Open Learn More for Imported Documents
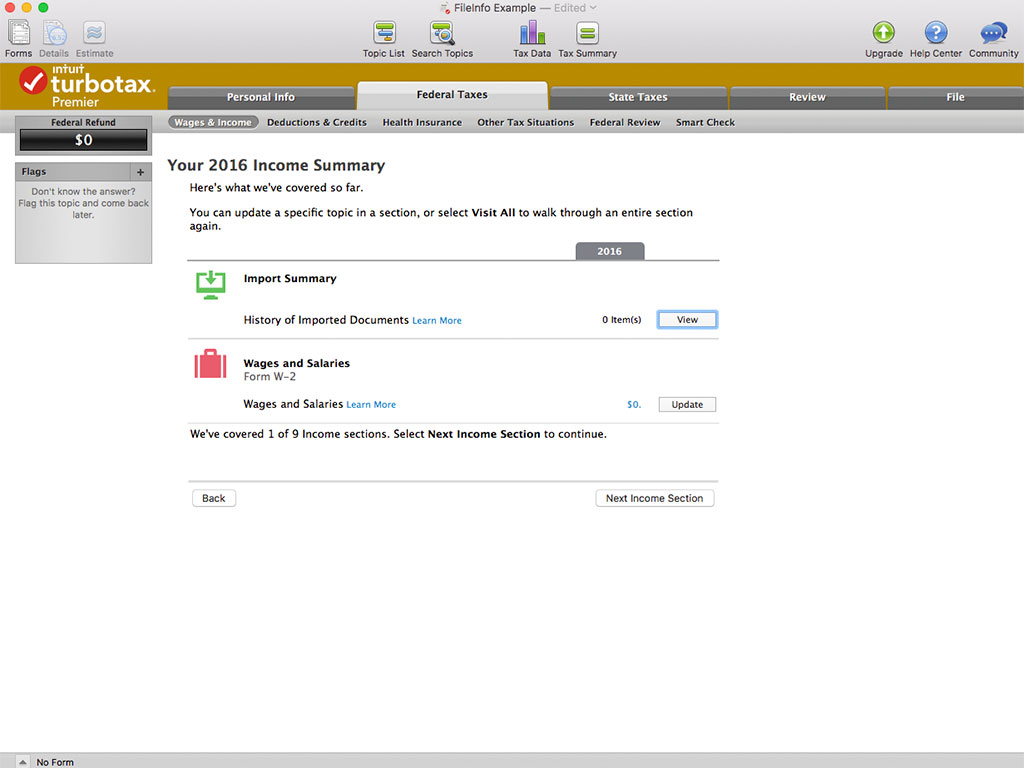This screenshot has width=1024, height=768. (x=437, y=321)
